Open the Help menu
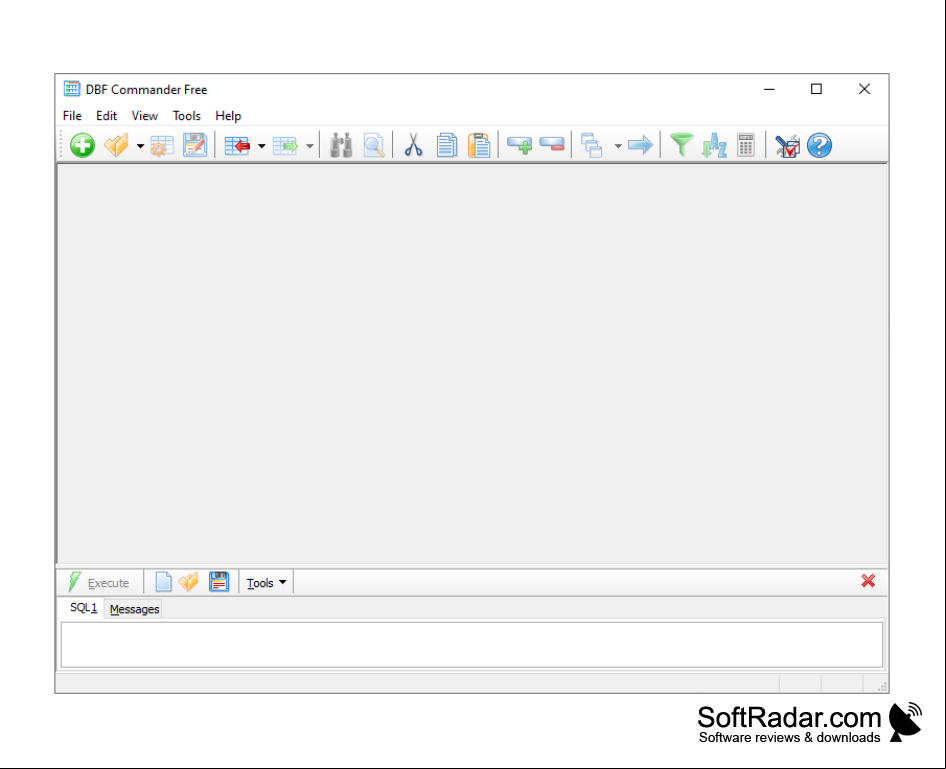The width and height of the screenshot is (946, 769). [x=228, y=116]
